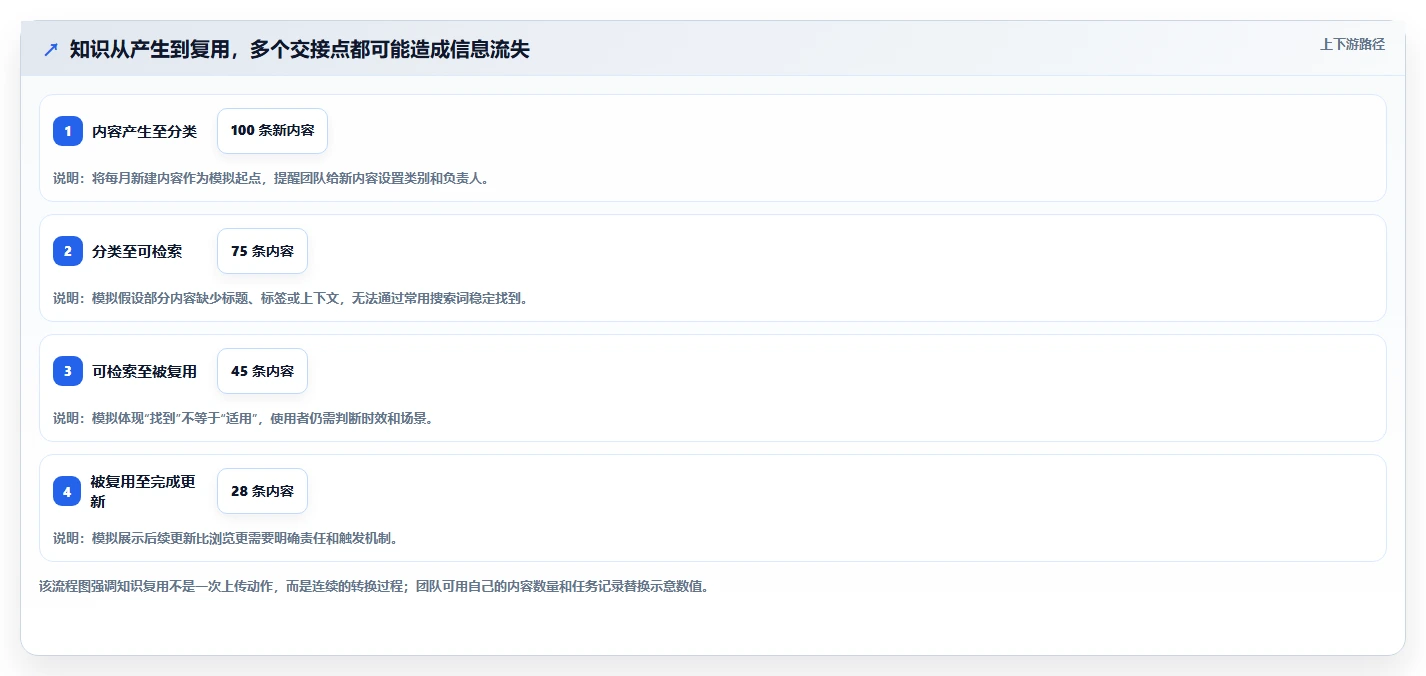This screenshot has width=1426, height=676.
Task: Click the step 4 number badge
Action: 67,491
